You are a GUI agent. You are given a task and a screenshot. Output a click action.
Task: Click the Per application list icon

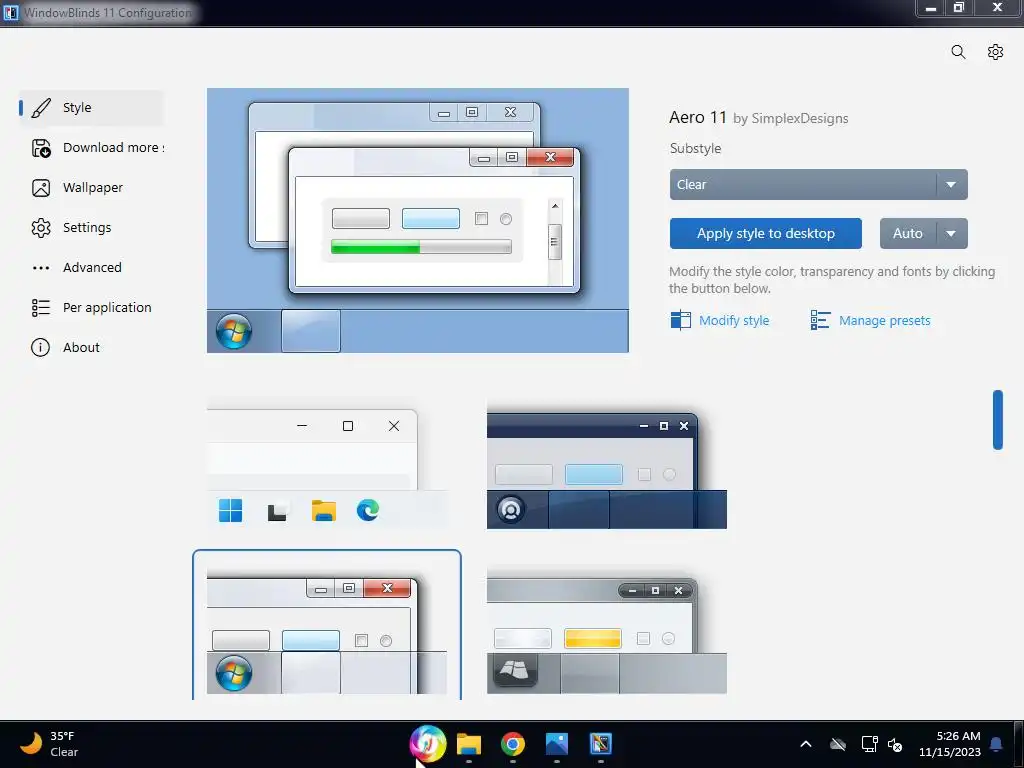point(41,308)
